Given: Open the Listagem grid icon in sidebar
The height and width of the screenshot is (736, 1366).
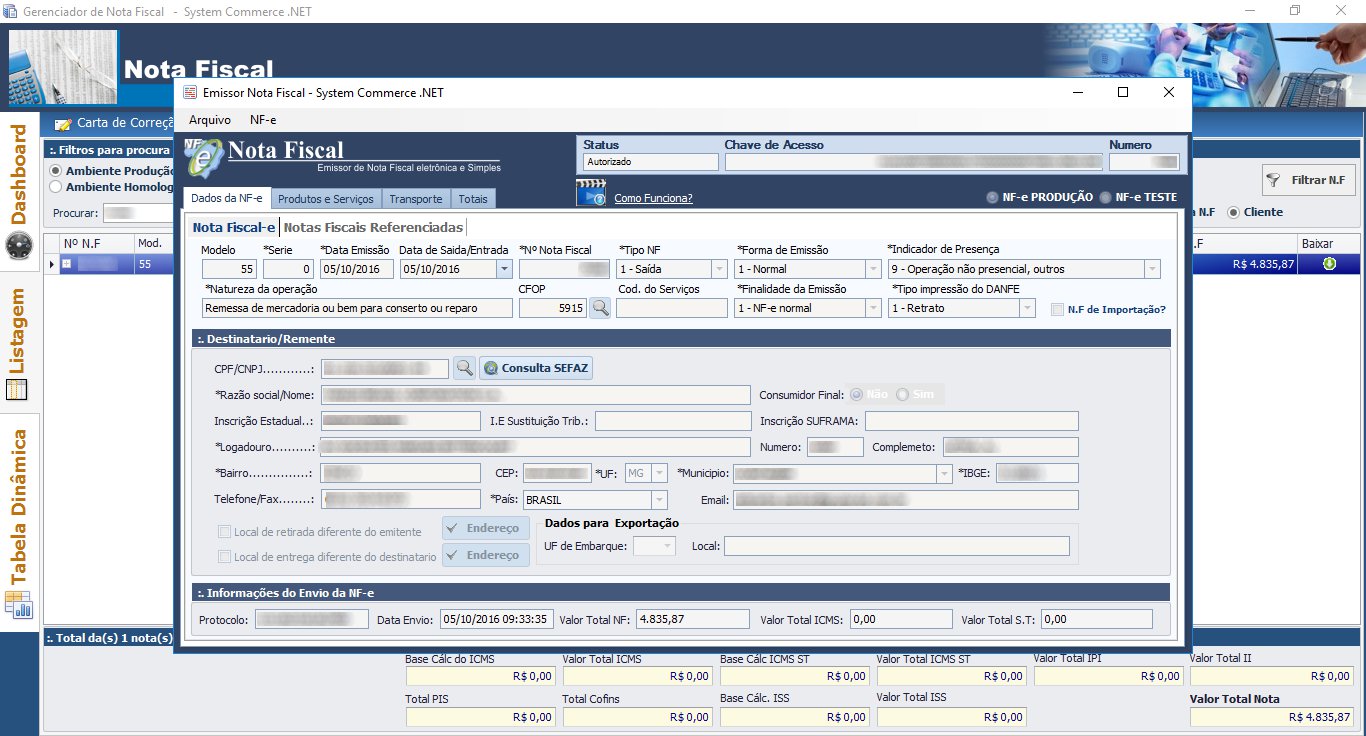Looking at the screenshot, I should 19,390.
